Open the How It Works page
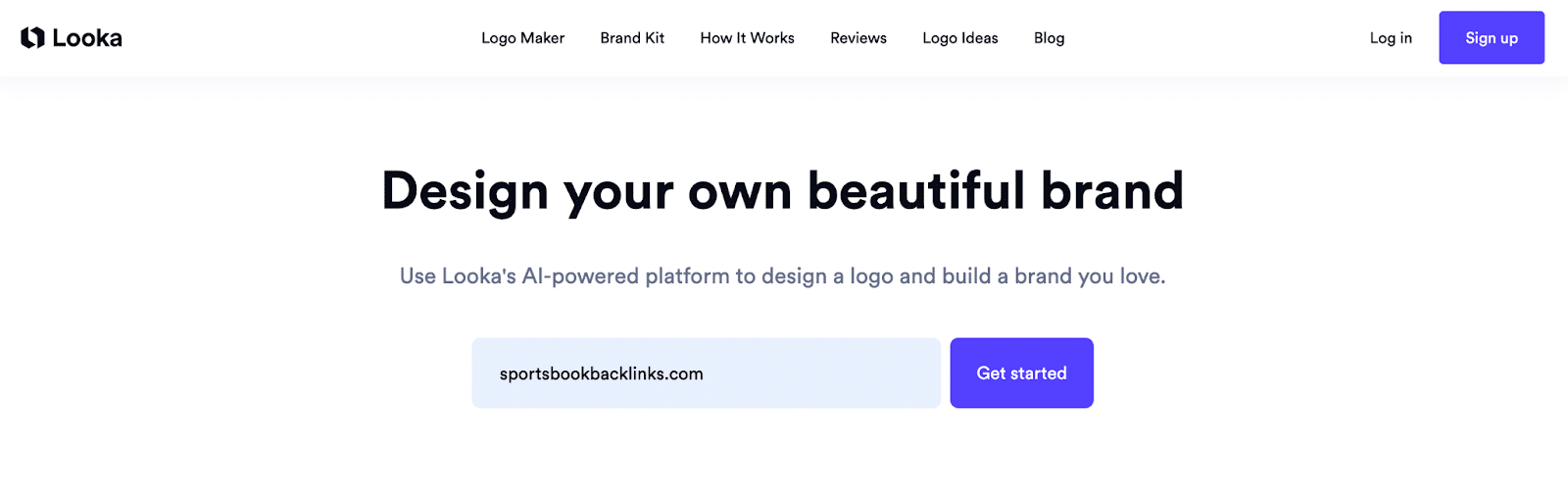 [x=747, y=38]
